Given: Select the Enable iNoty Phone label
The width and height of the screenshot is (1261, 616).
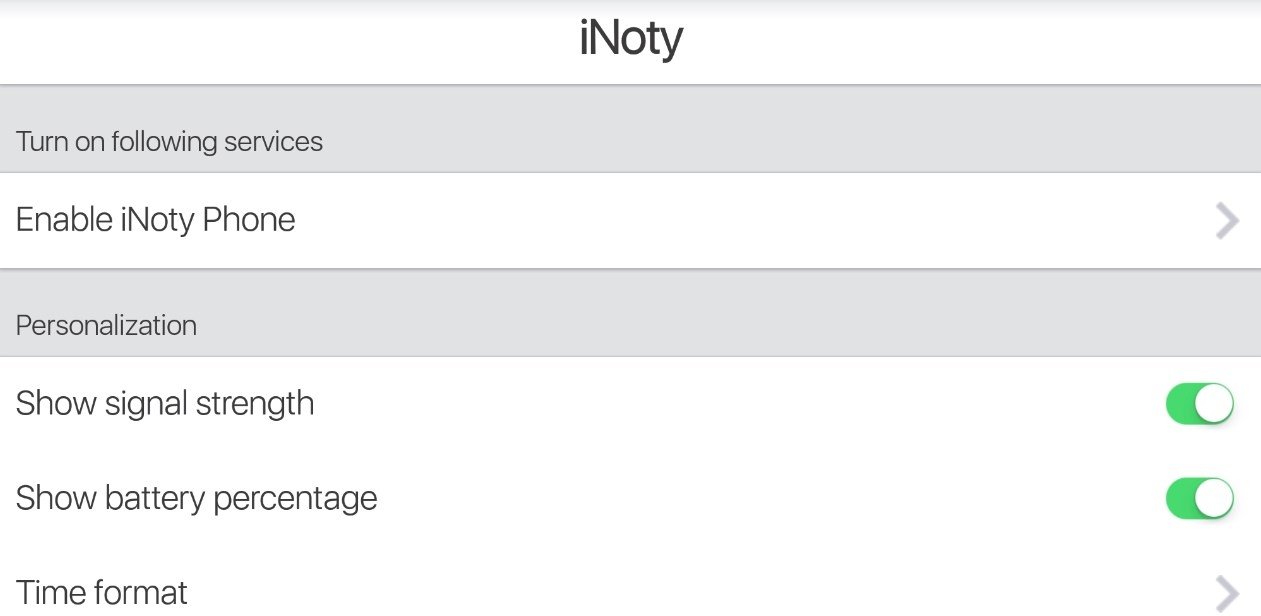Looking at the screenshot, I should 156,220.
